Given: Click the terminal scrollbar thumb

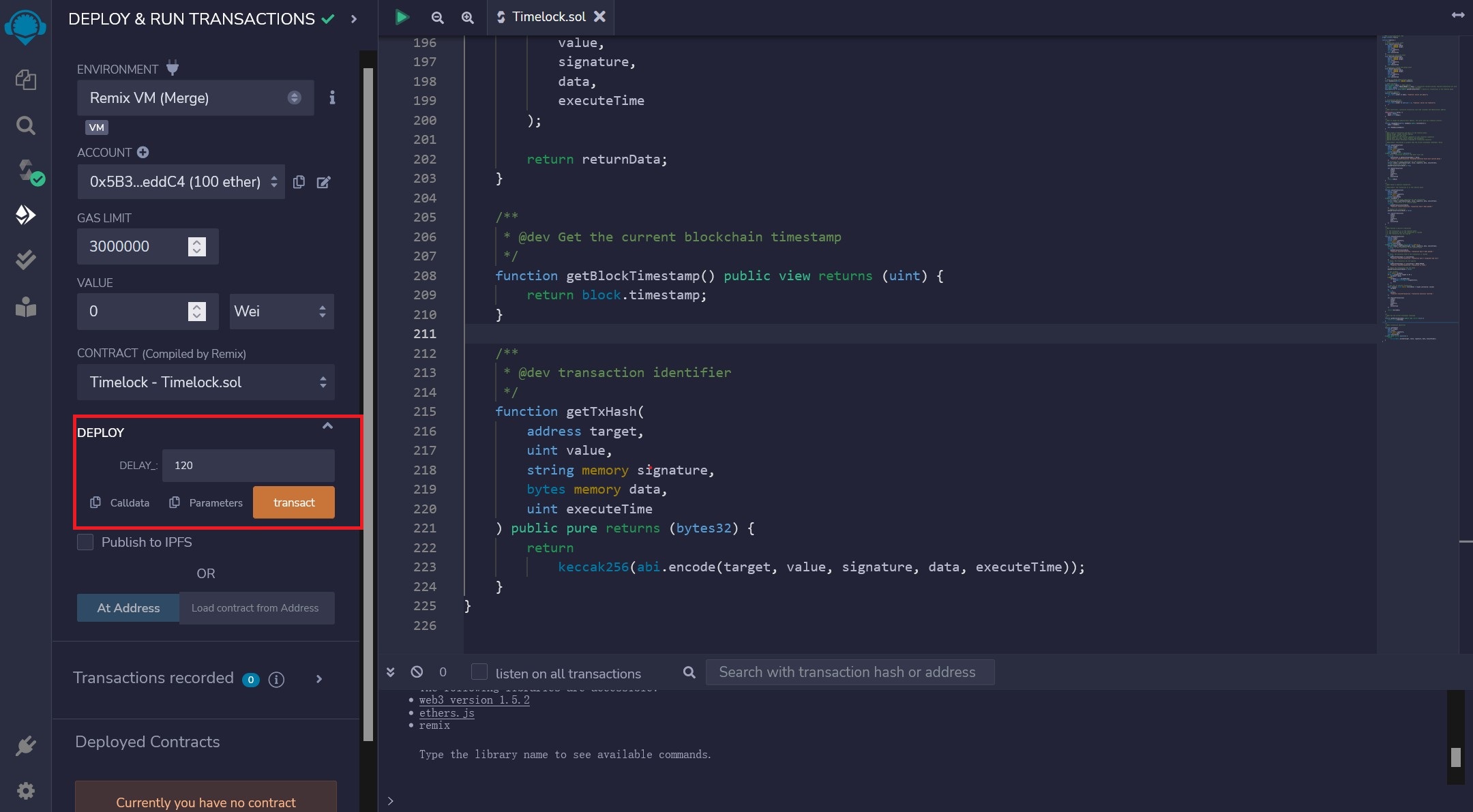Looking at the screenshot, I should pyautogui.click(x=1456, y=757).
